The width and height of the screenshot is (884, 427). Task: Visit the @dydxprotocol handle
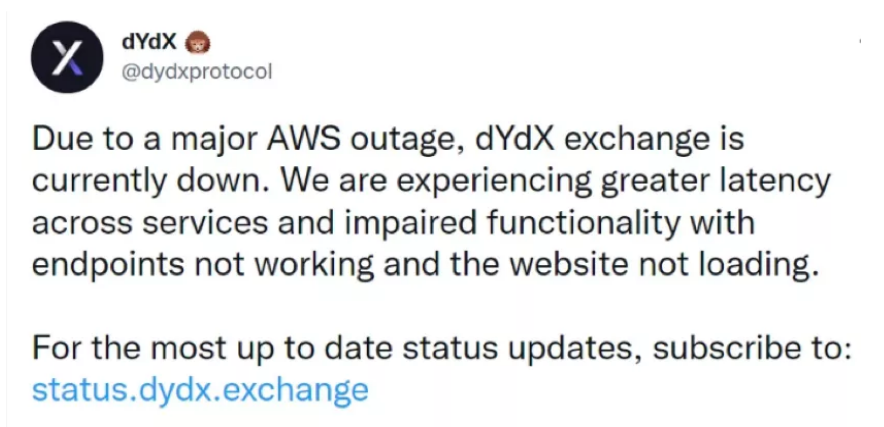(x=196, y=72)
